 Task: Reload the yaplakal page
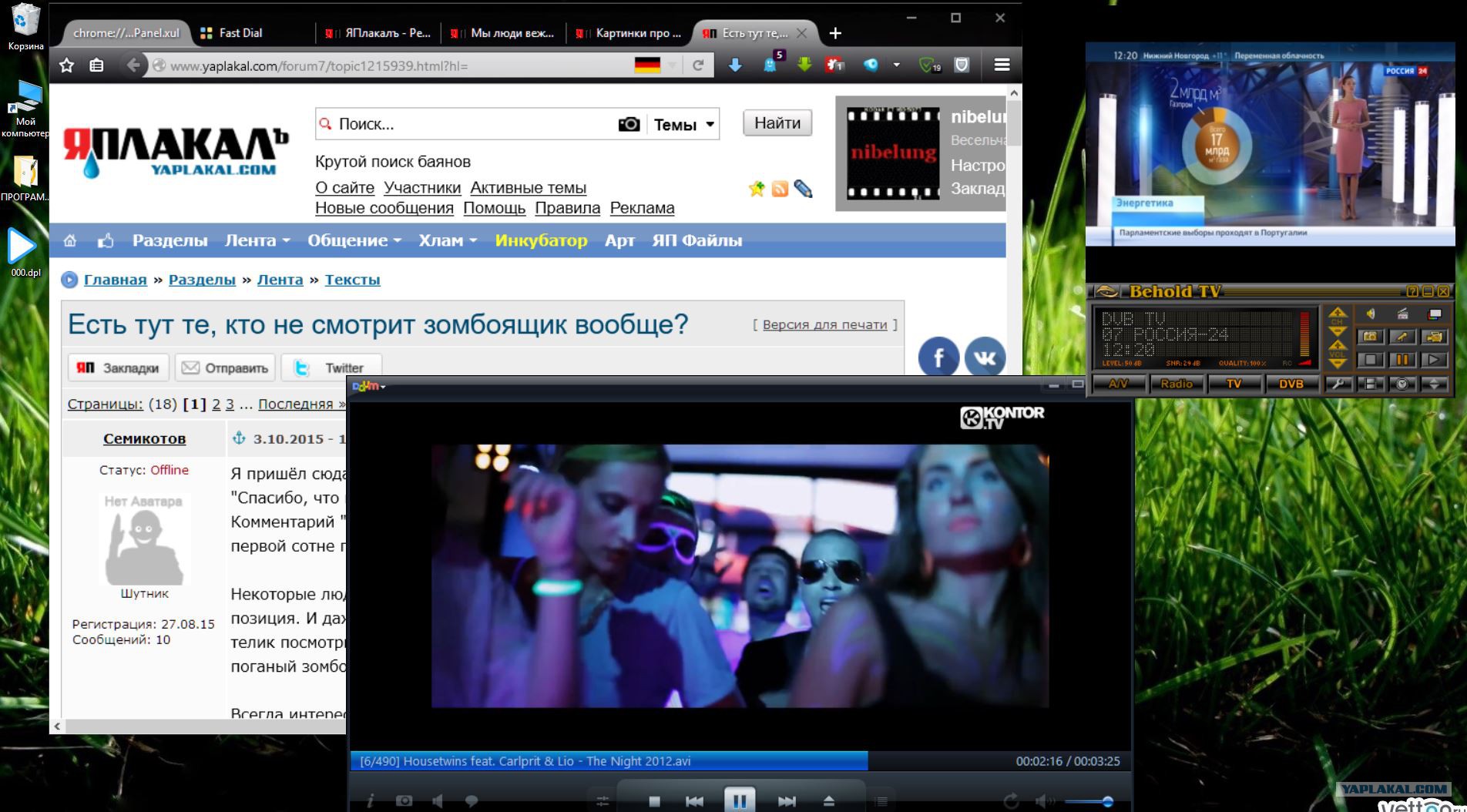pos(698,65)
